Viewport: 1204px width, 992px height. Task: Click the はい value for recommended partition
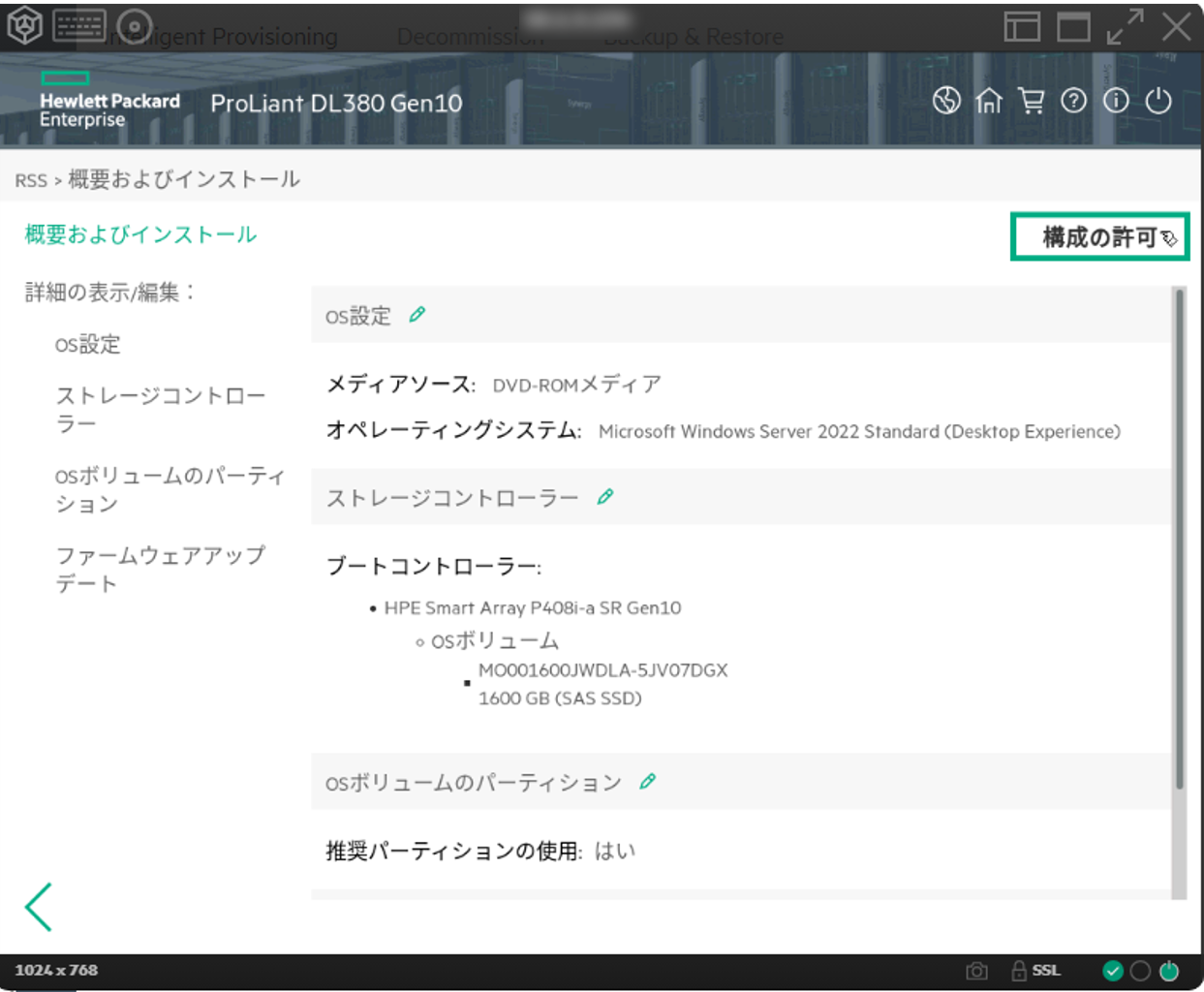[x=615, y=852]
